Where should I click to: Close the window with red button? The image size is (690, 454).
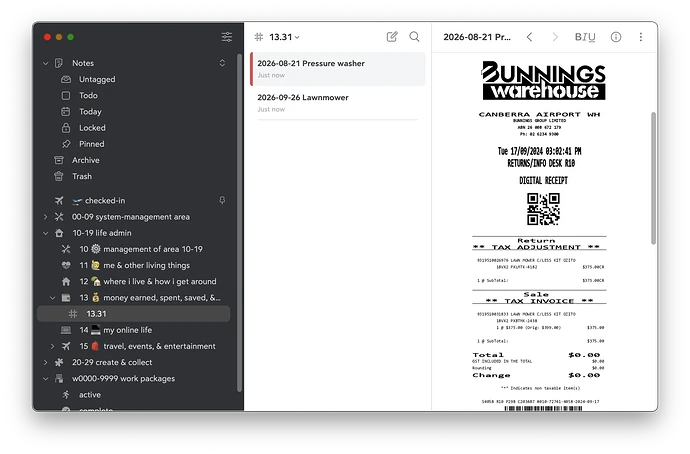coord(47,37)
